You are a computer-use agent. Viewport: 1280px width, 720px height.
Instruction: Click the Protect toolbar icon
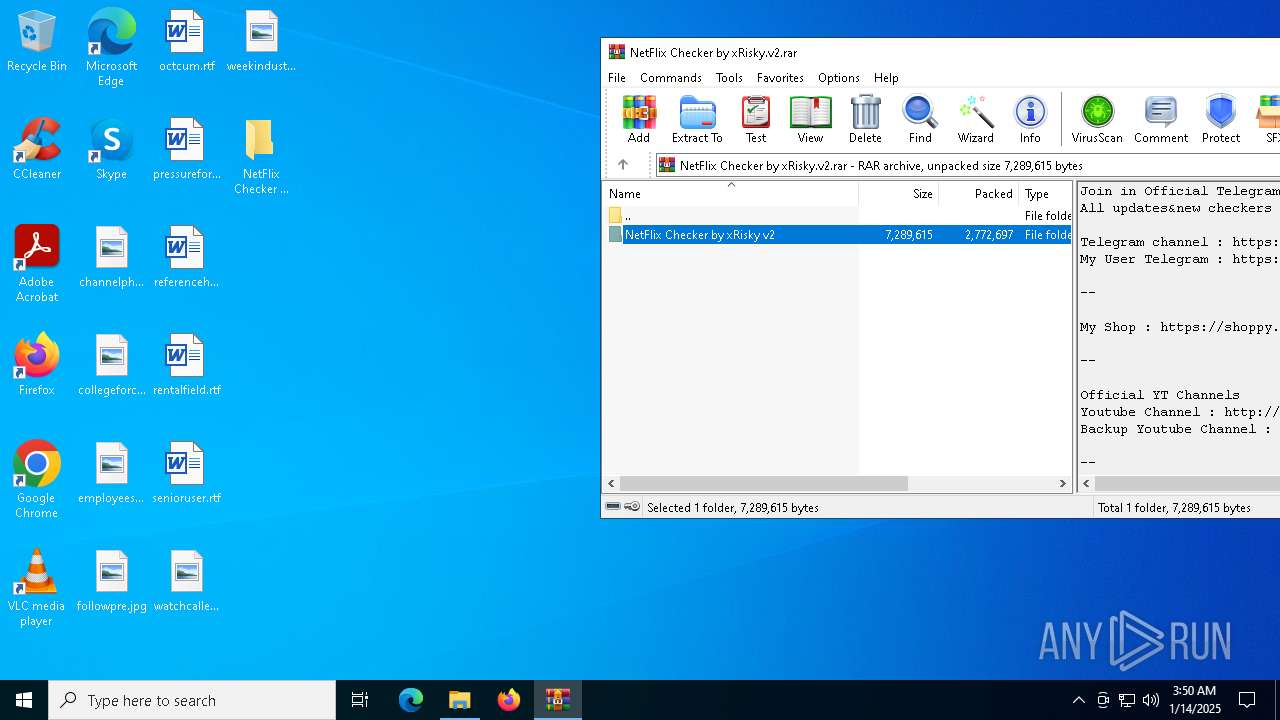coord(1221,119)
